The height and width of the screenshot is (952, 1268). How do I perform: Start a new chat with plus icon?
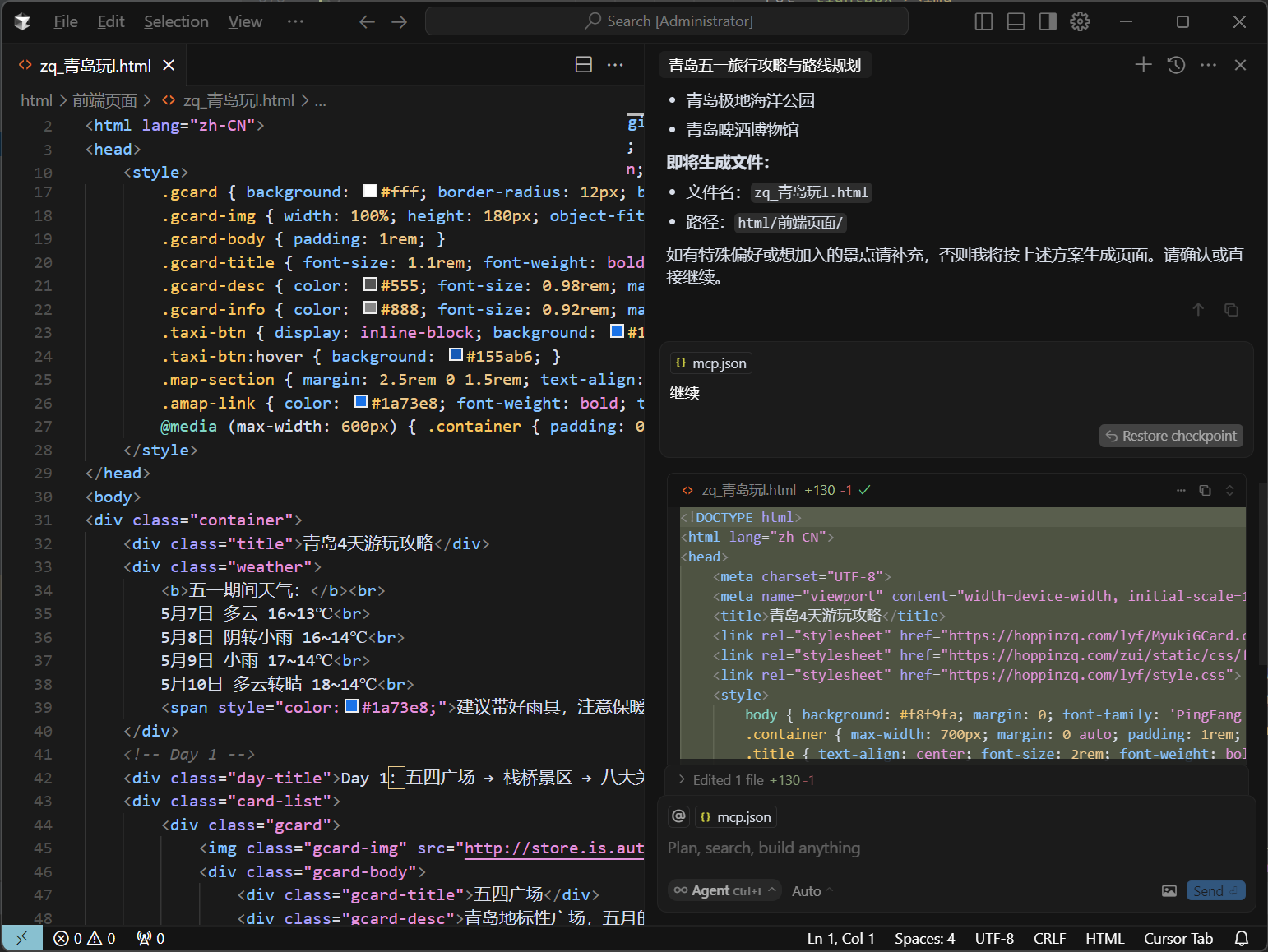(x=1143, y=65)
